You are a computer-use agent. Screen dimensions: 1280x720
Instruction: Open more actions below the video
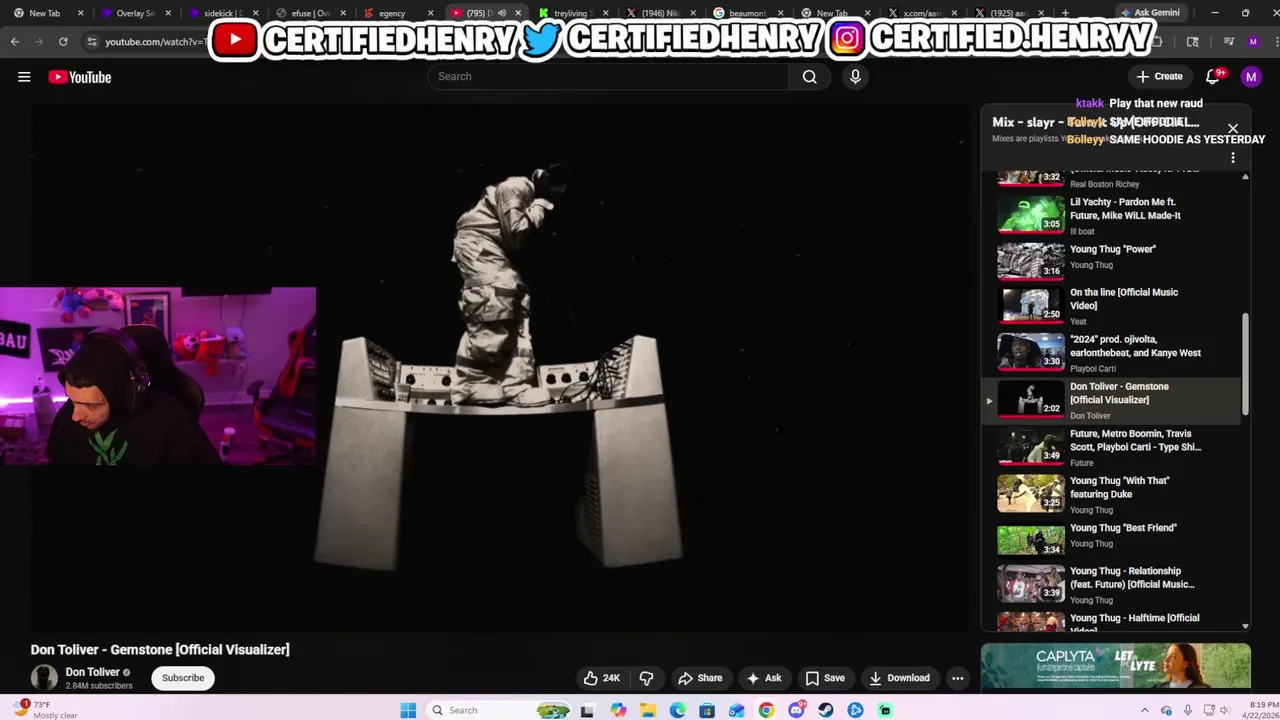click(958, 678)
